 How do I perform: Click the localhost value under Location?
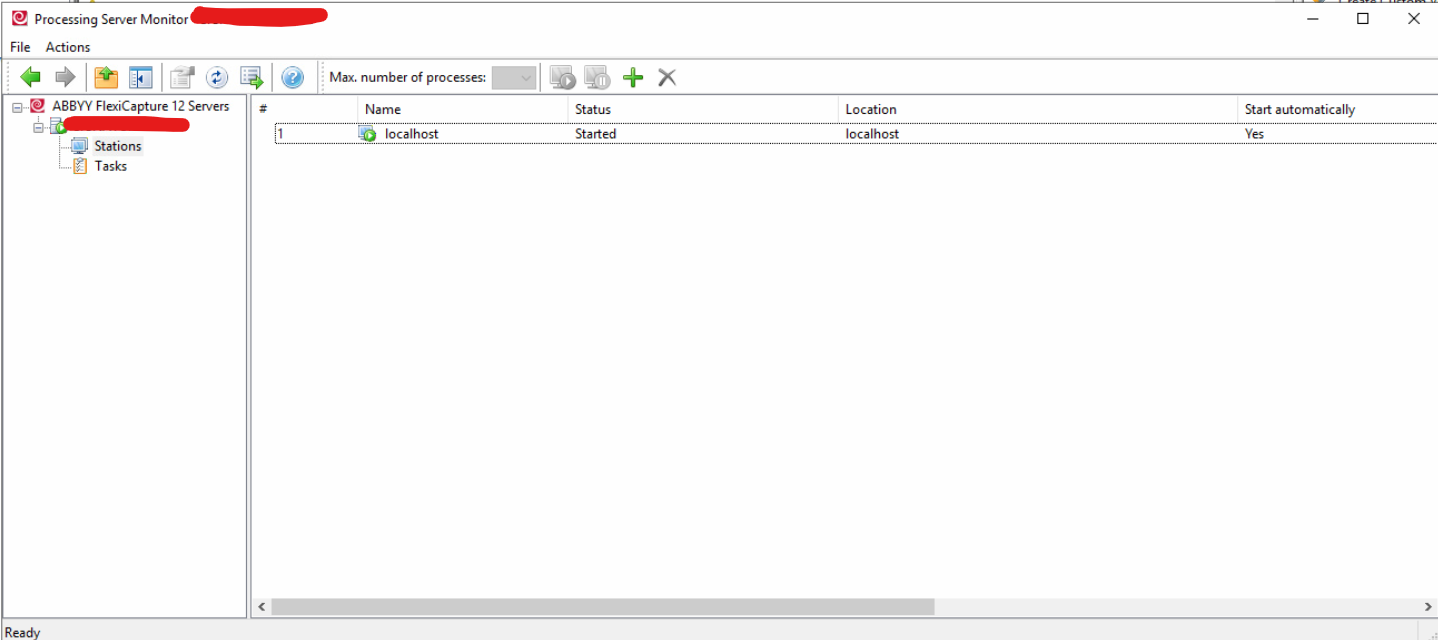[872, 134]
